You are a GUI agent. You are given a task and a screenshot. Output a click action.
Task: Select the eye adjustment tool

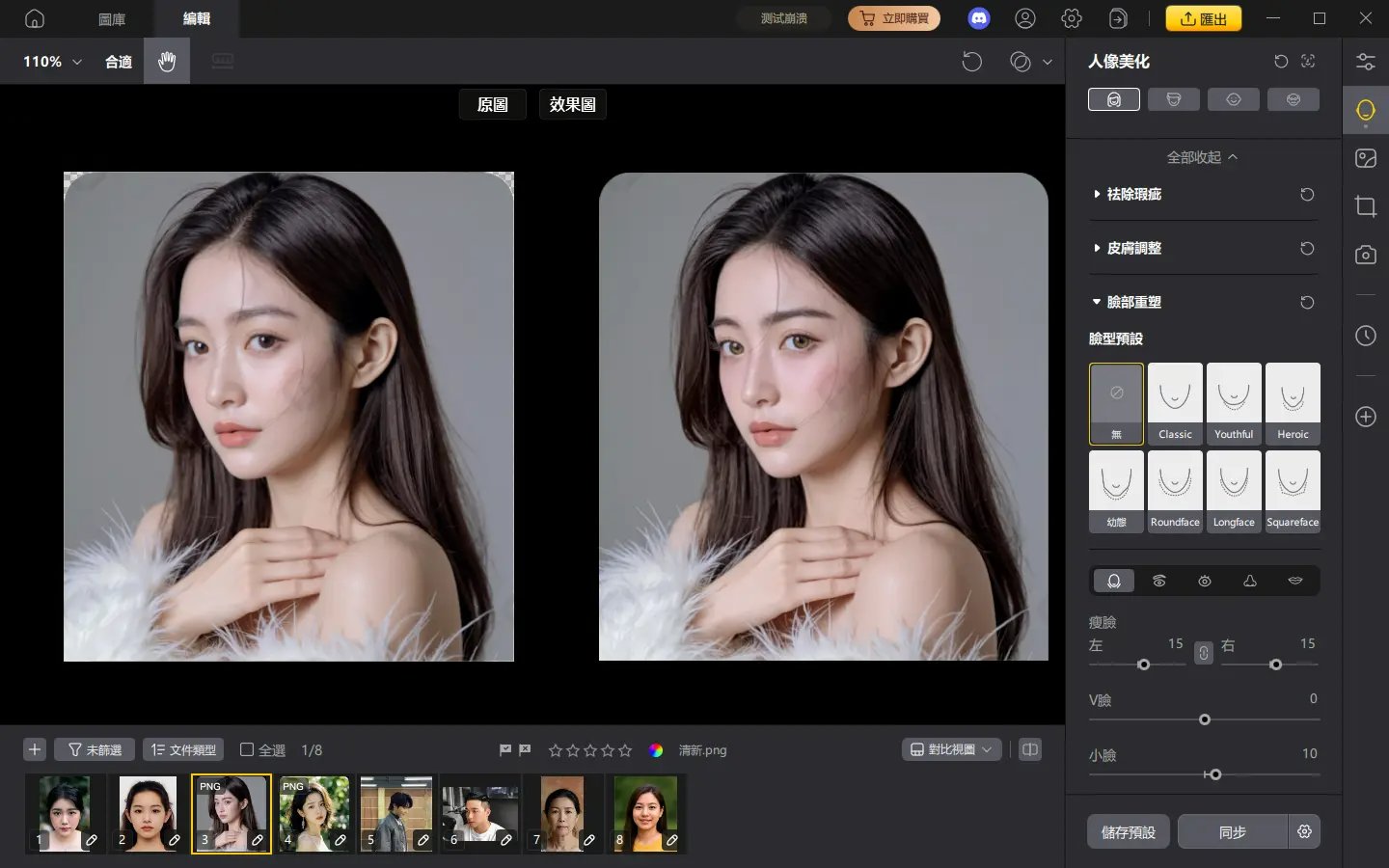tap(1204, 581)
